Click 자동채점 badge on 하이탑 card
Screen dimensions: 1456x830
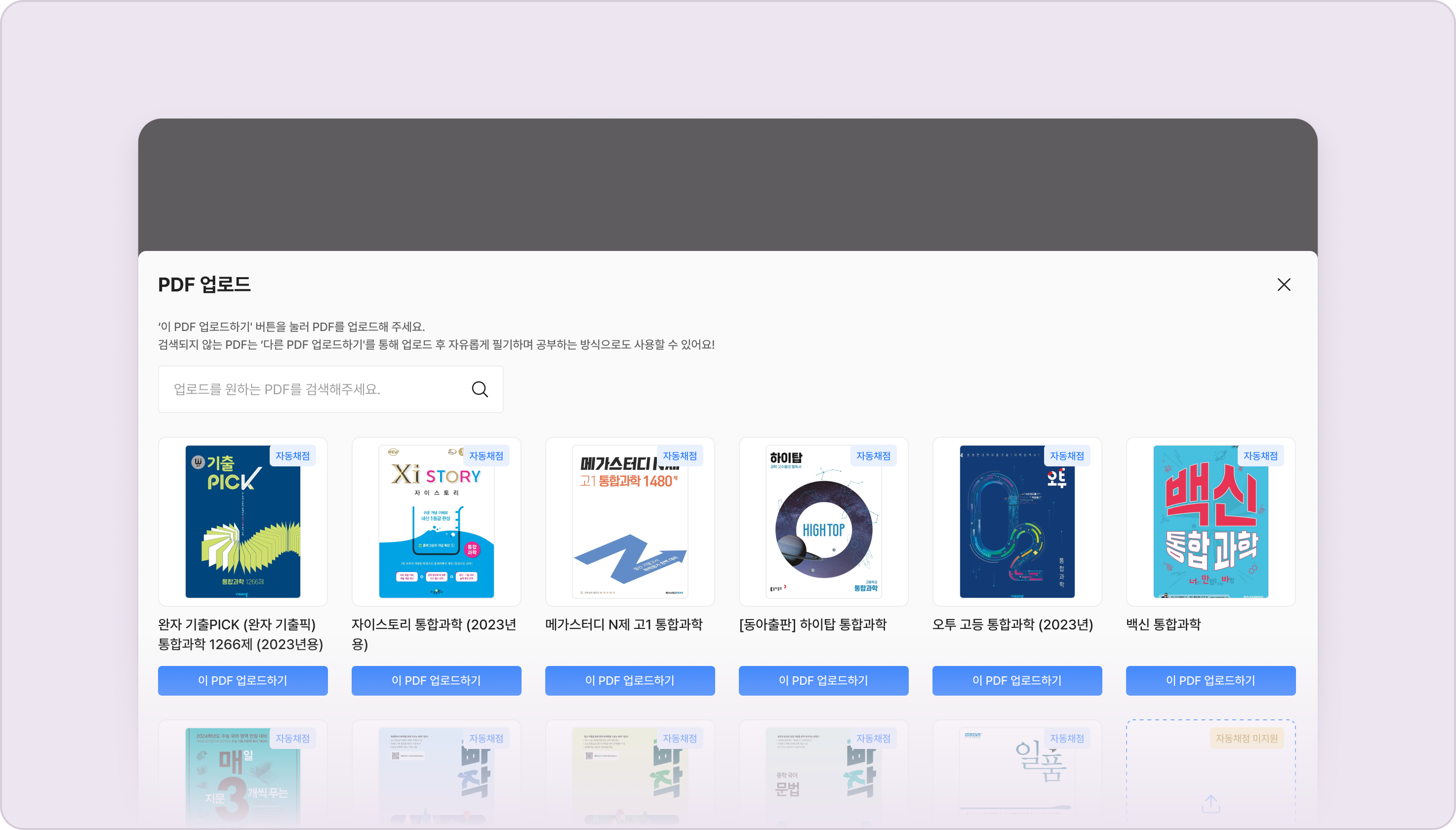tap(873, 456)
